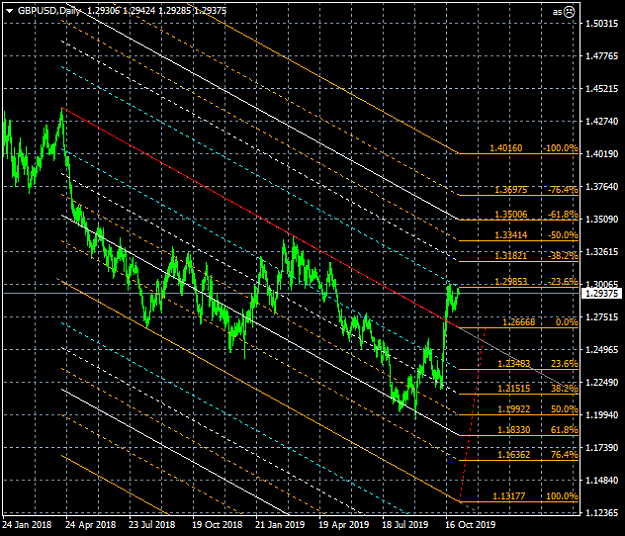The image size is (625, 536).
Task: Click Fibonacci level value 1.16362
Action: (514, 455)
